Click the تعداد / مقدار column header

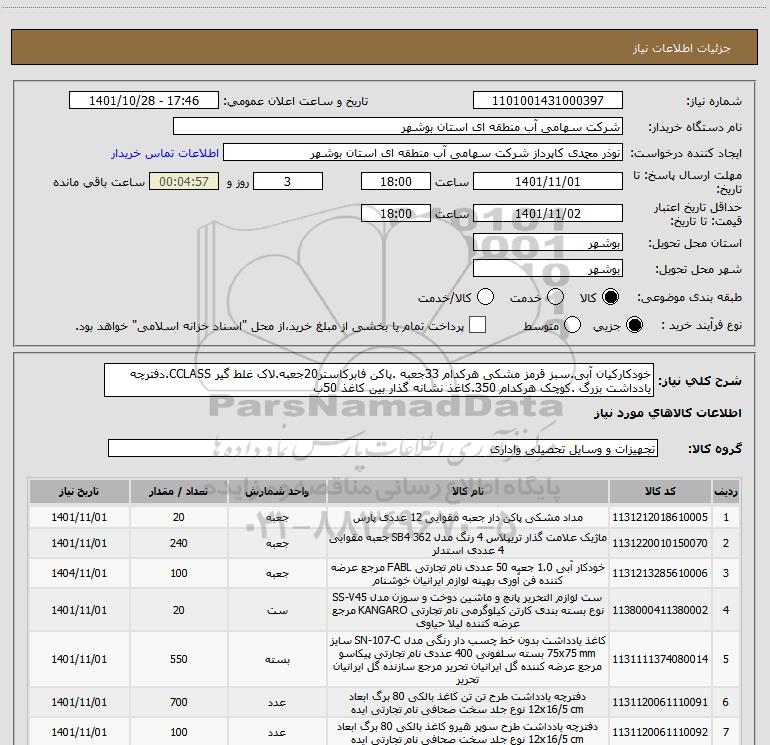(179, 492)
